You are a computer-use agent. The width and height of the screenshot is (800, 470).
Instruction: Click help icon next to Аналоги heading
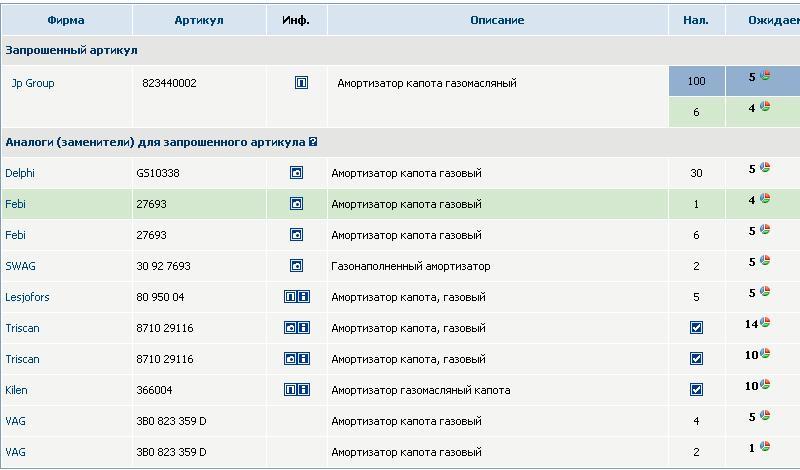[313, 142]
